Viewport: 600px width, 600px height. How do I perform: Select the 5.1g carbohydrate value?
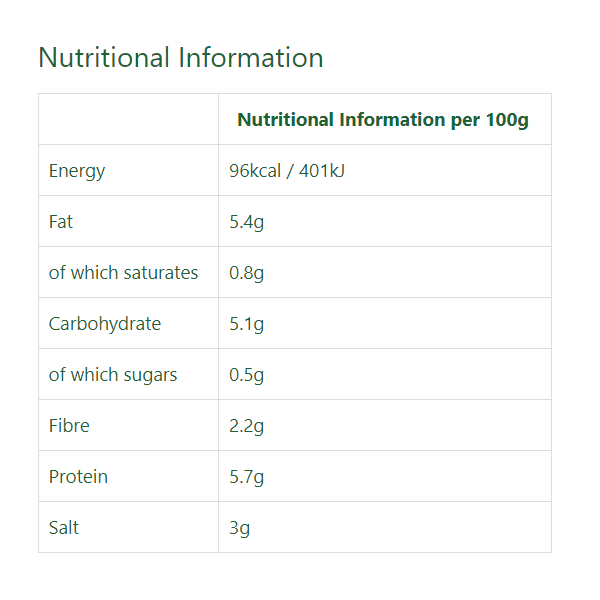point(246,324)
